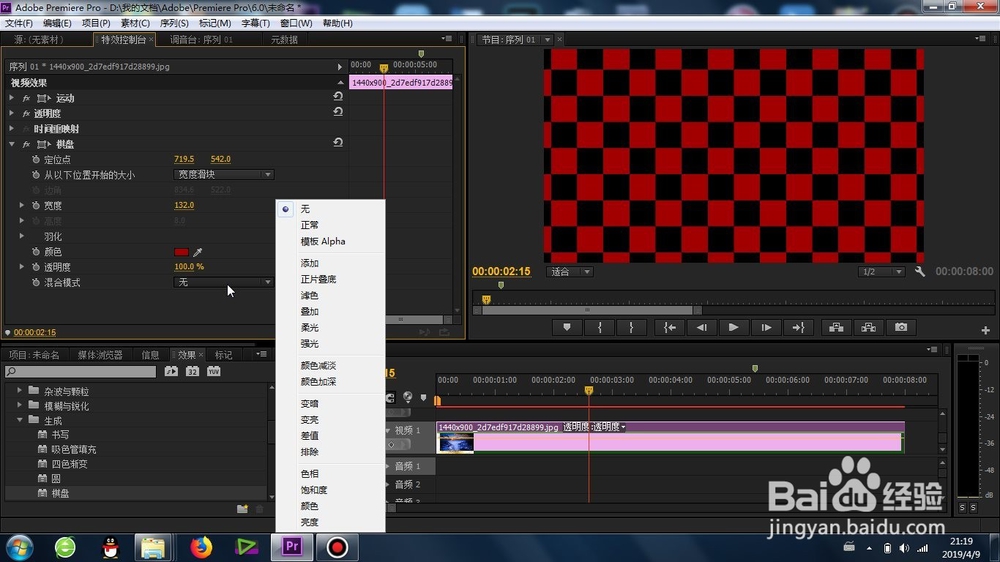This screenshot has height=562, width=1000.
Task: Mark out point in program monitor
Action: click(631, 327)
